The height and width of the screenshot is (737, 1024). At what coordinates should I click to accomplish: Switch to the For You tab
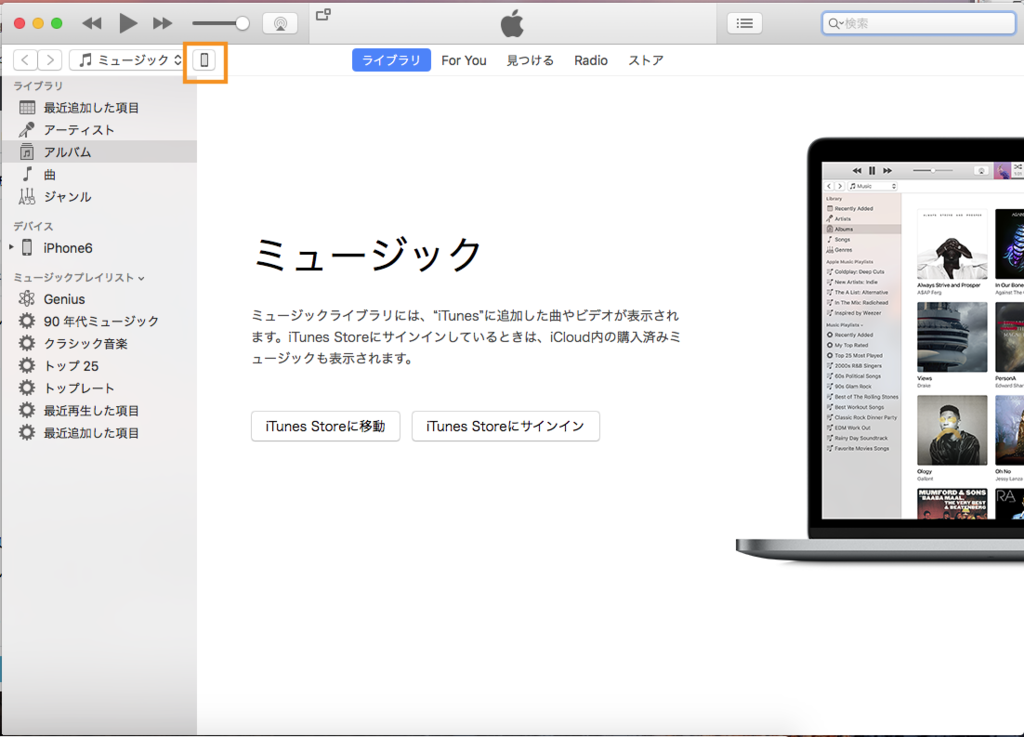[x=464, y=60]
